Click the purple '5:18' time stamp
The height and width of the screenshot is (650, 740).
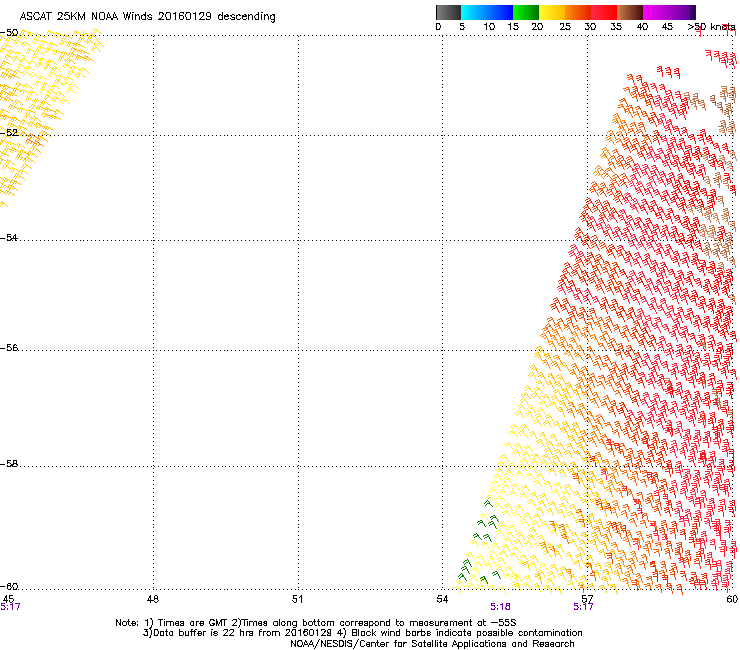tap(500, 607)
